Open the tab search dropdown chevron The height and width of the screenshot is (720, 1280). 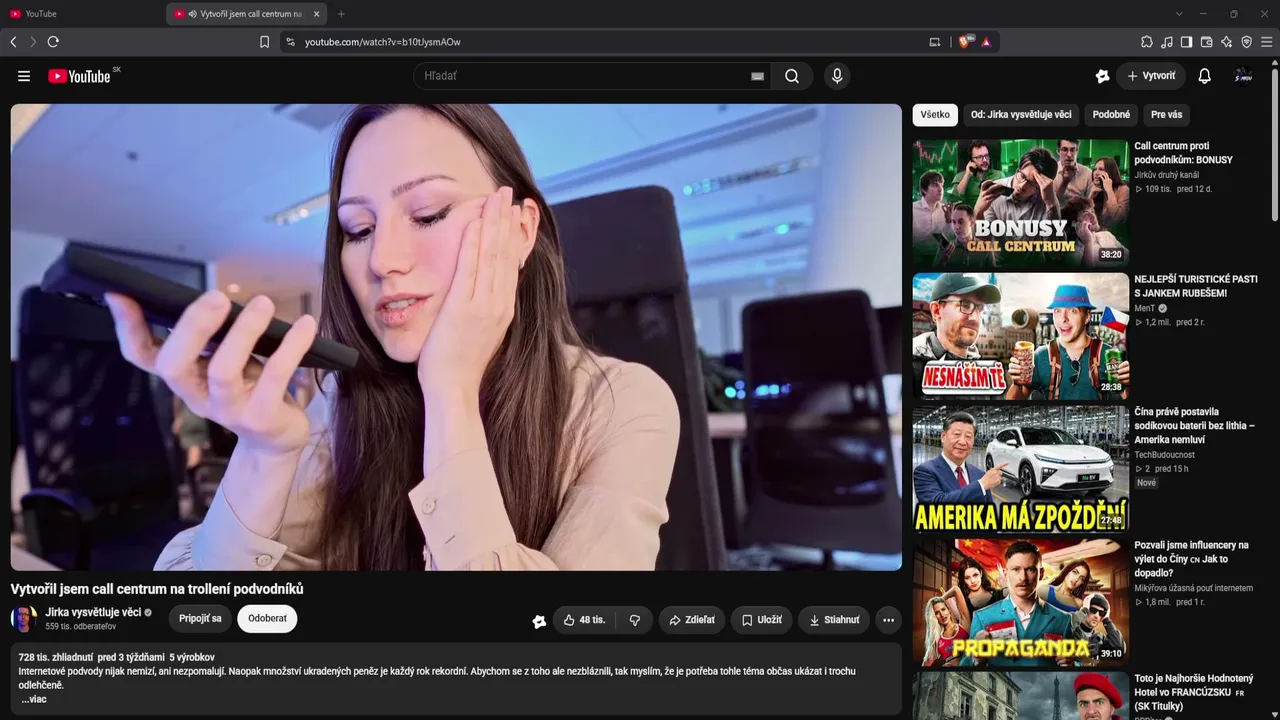pyautogui.click(x=1179, y=14)
